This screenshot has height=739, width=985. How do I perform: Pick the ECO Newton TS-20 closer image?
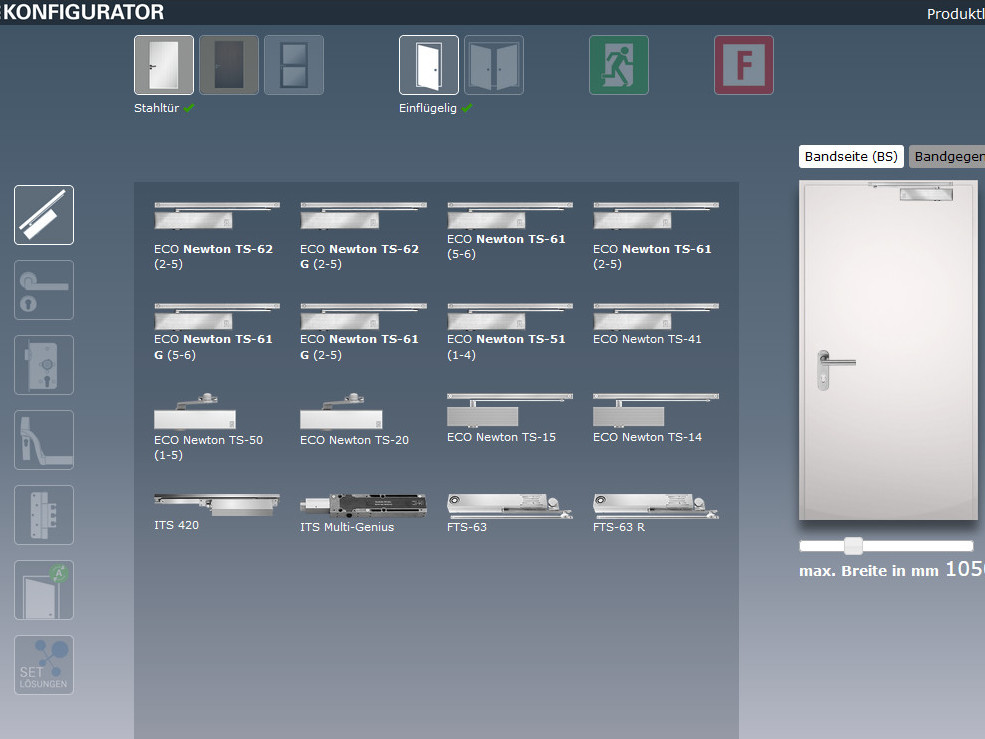(341, 412)
